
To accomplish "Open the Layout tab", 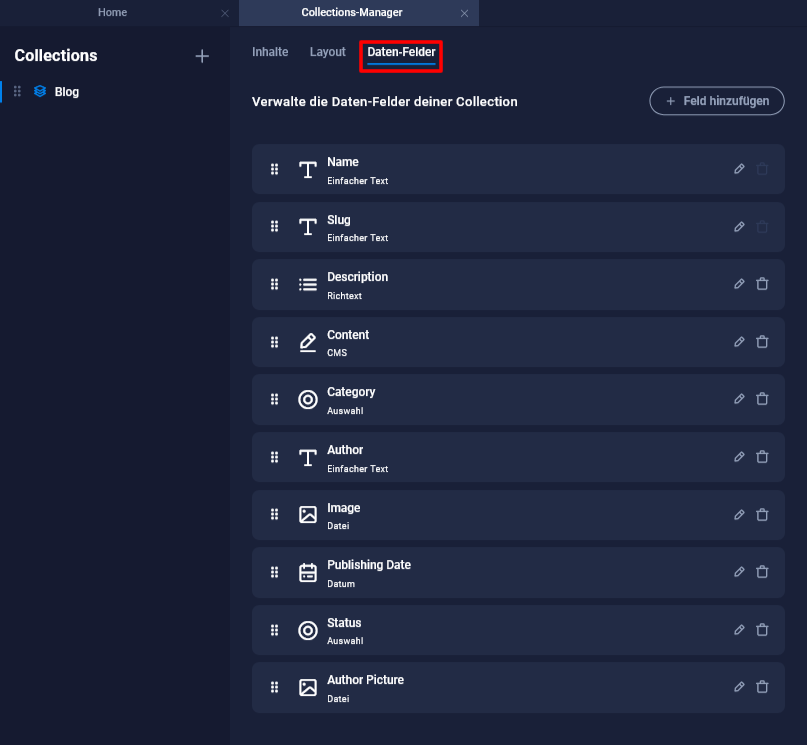I will 327,52.
